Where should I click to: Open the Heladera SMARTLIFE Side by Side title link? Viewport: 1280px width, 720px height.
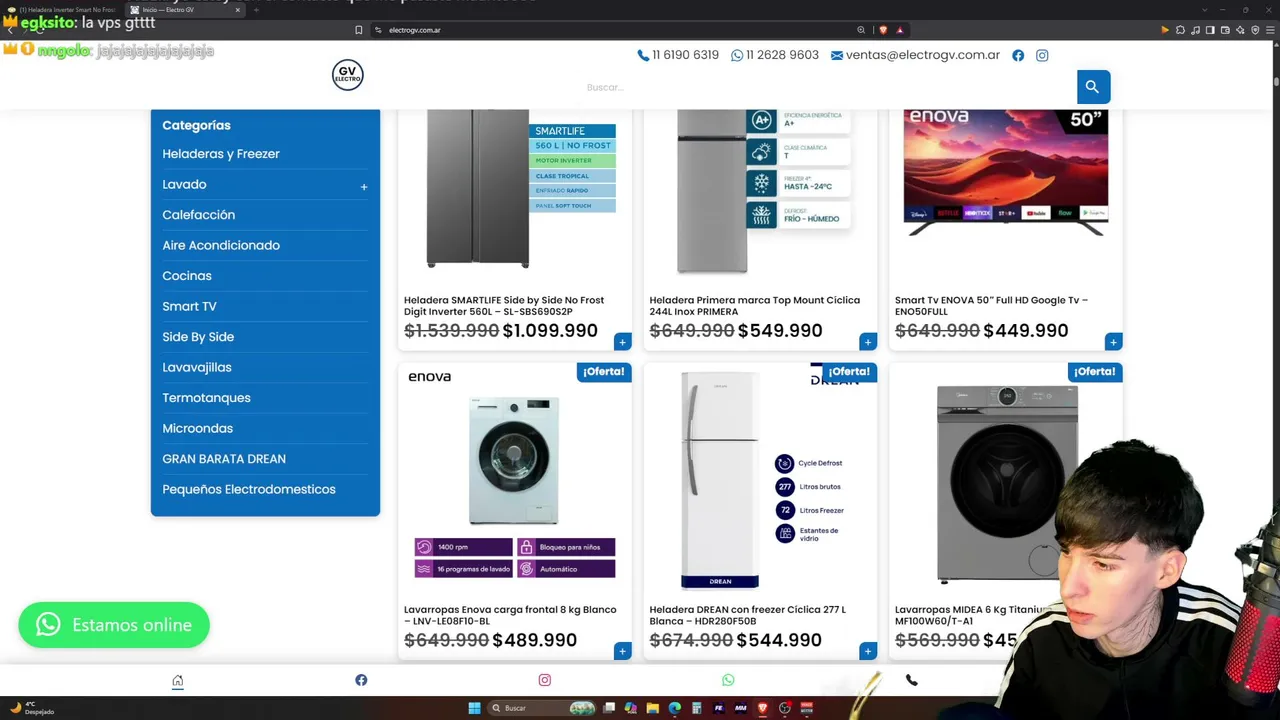coord(504,306)
